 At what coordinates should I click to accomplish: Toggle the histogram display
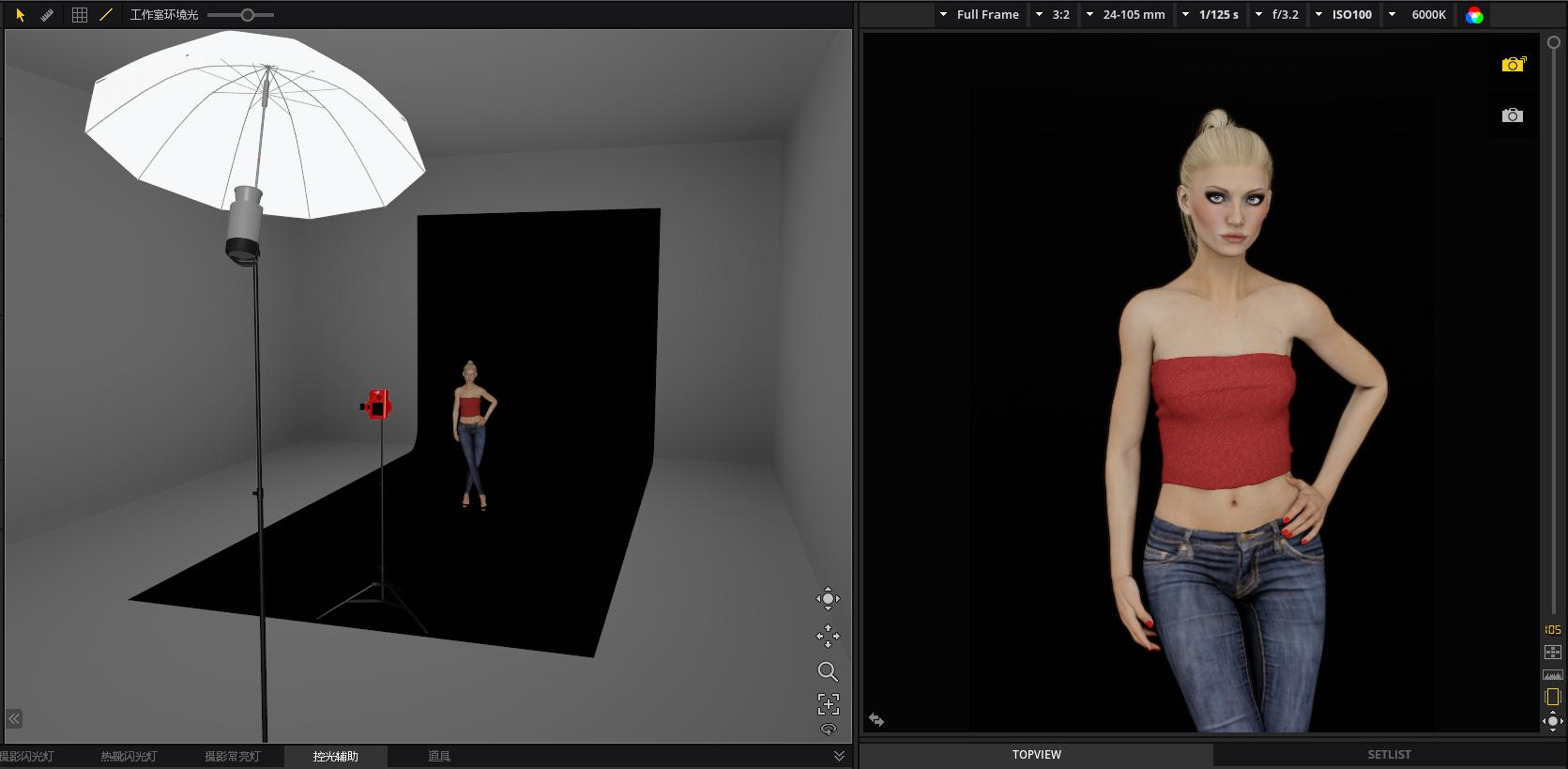(1553, 674)
